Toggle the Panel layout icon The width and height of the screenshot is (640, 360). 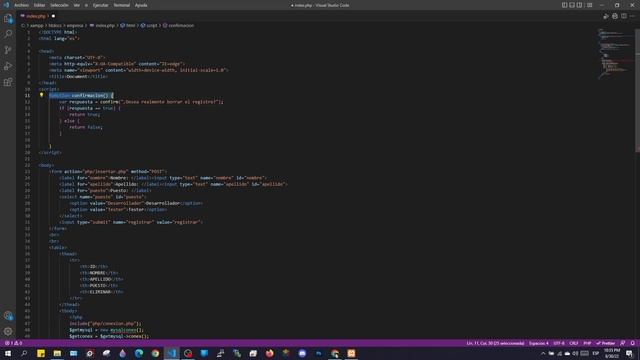click(572, 5)
